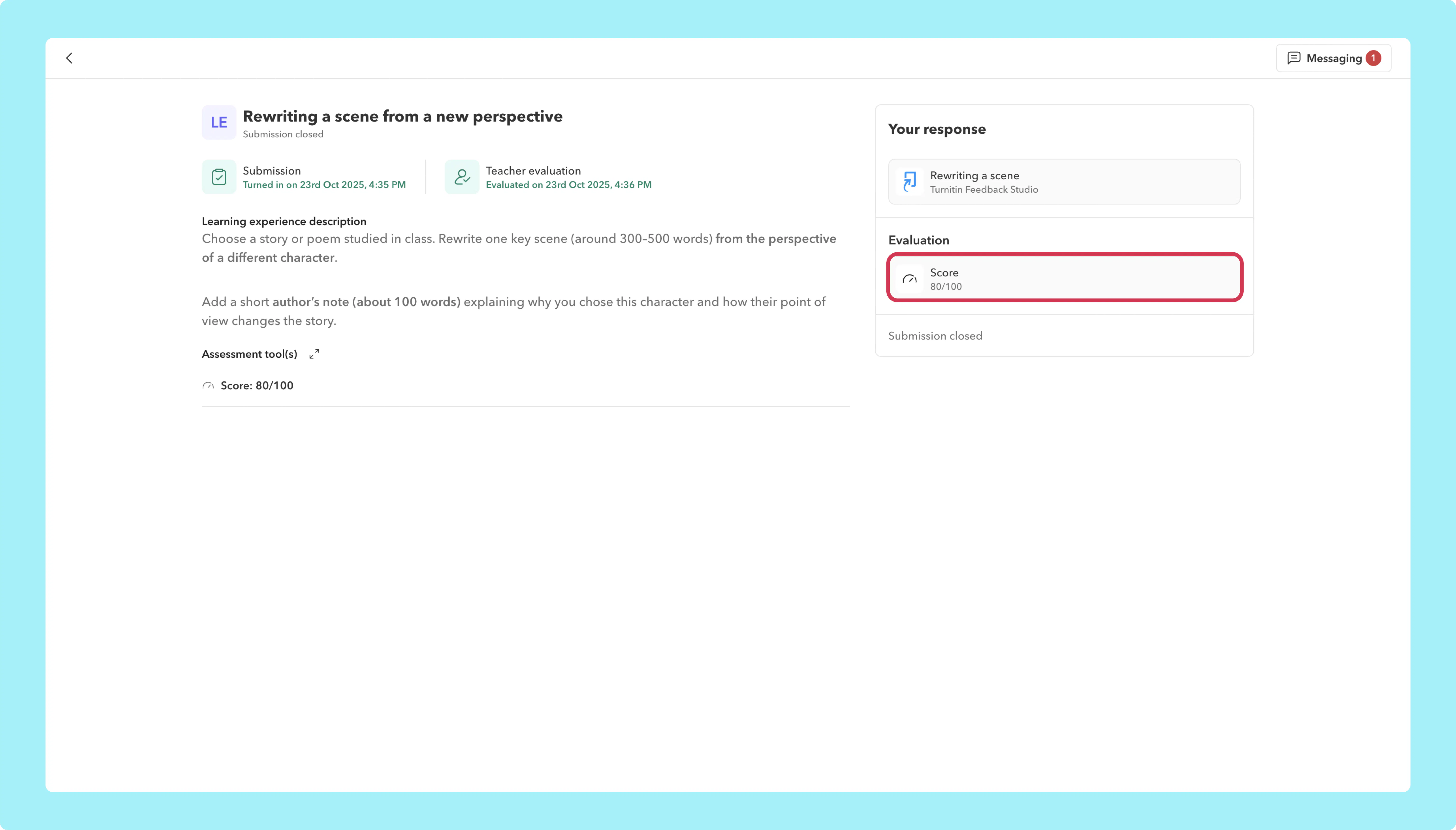Click the Submission clipboard check icon
Image resolution: width=1456 pixels, height=830 pixels.
(x=219, y=177)
